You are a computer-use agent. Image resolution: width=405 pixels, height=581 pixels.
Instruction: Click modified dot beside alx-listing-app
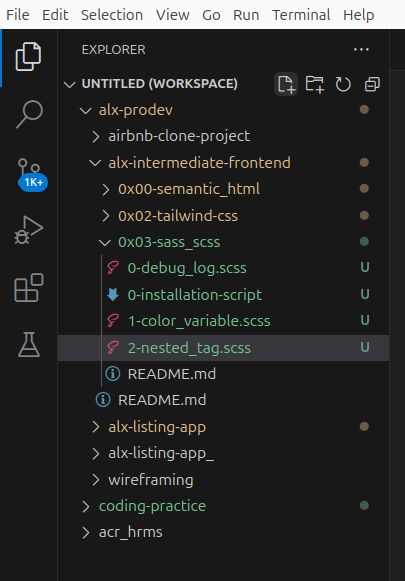click(x=364, y=426)
